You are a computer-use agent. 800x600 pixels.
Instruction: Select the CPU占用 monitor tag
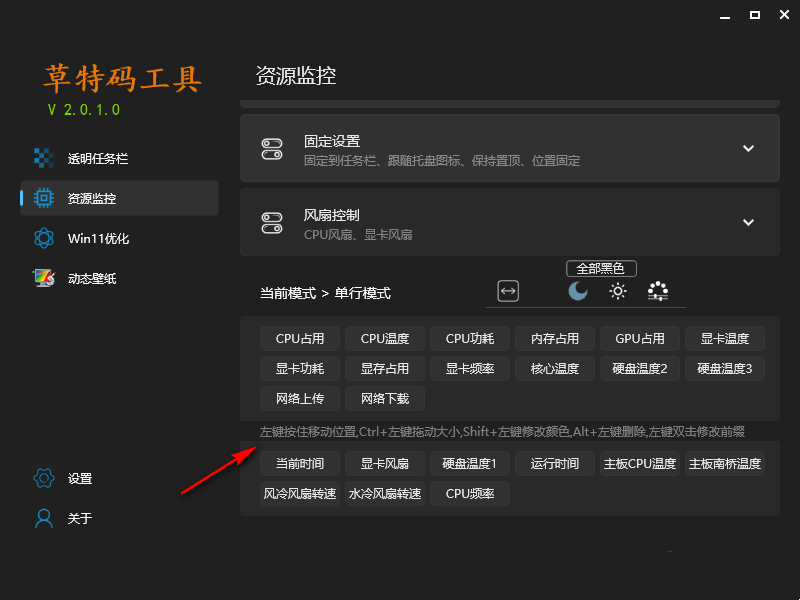point(299,338)
